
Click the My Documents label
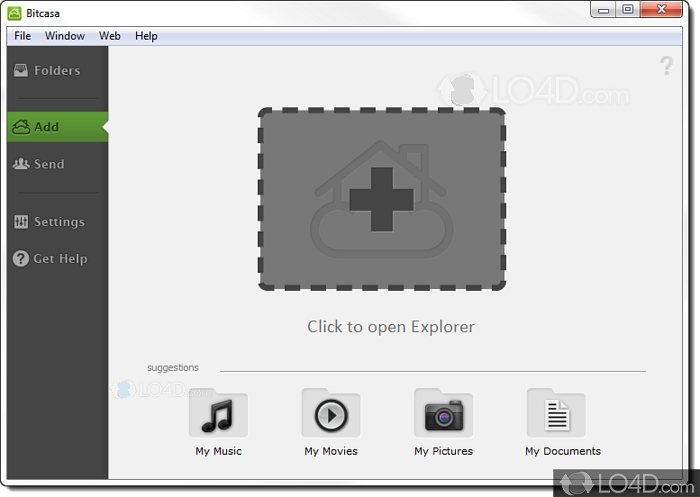click(563, 451)
